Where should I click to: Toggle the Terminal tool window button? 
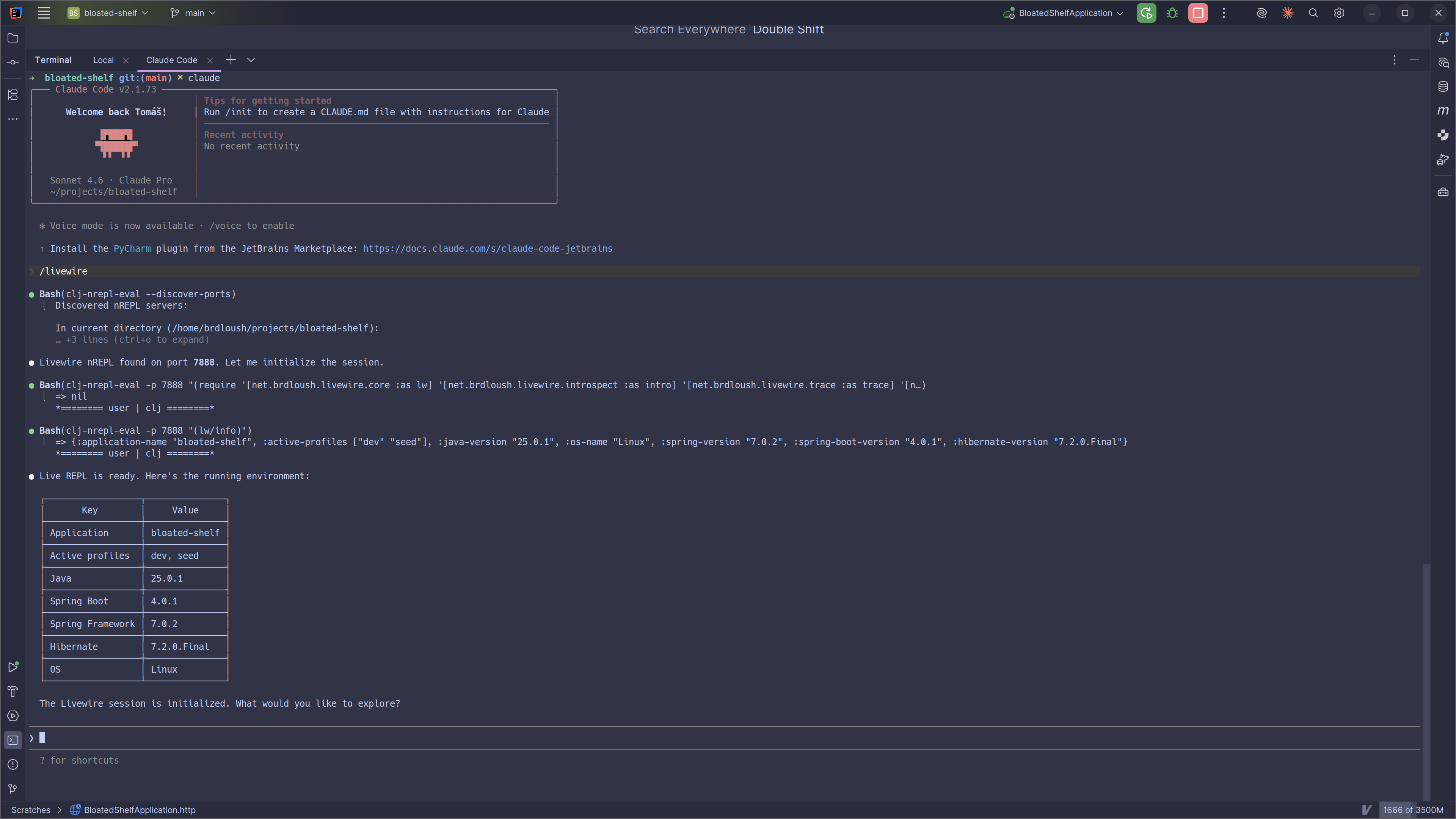click(x=13, y=740)
